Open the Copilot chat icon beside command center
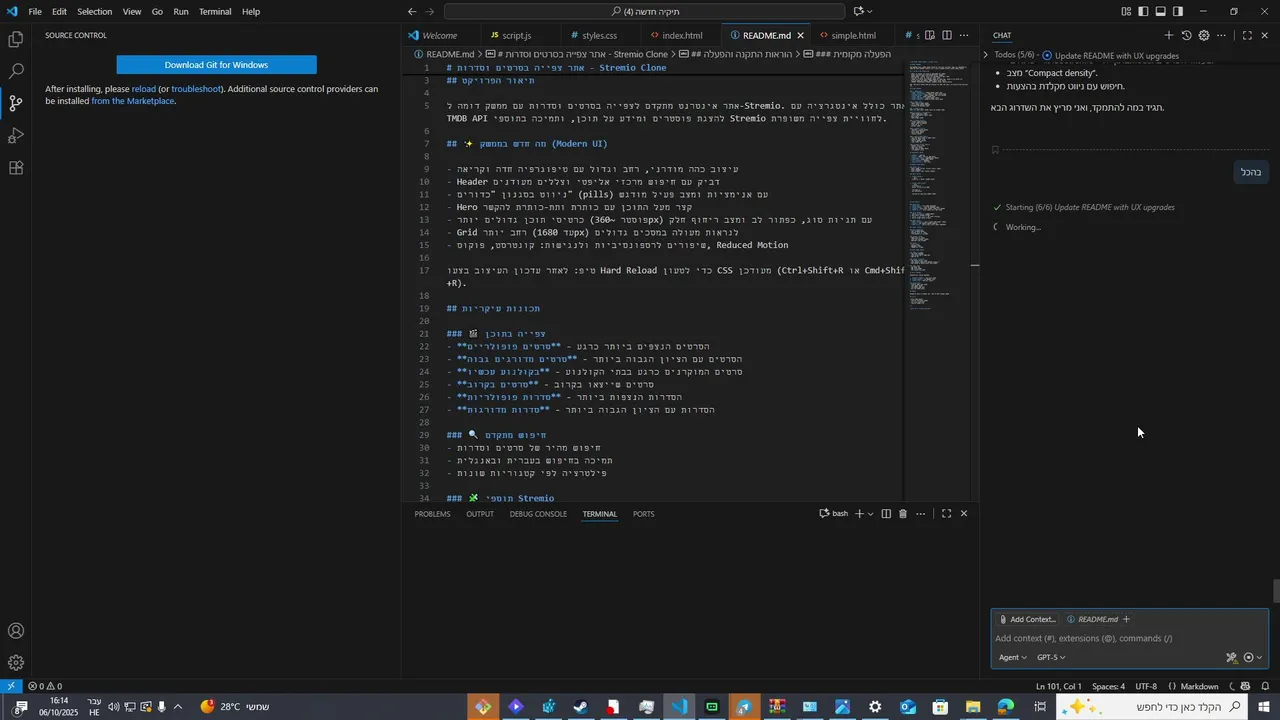Viewport: 1280px width, 720px height. coord(858,12)
